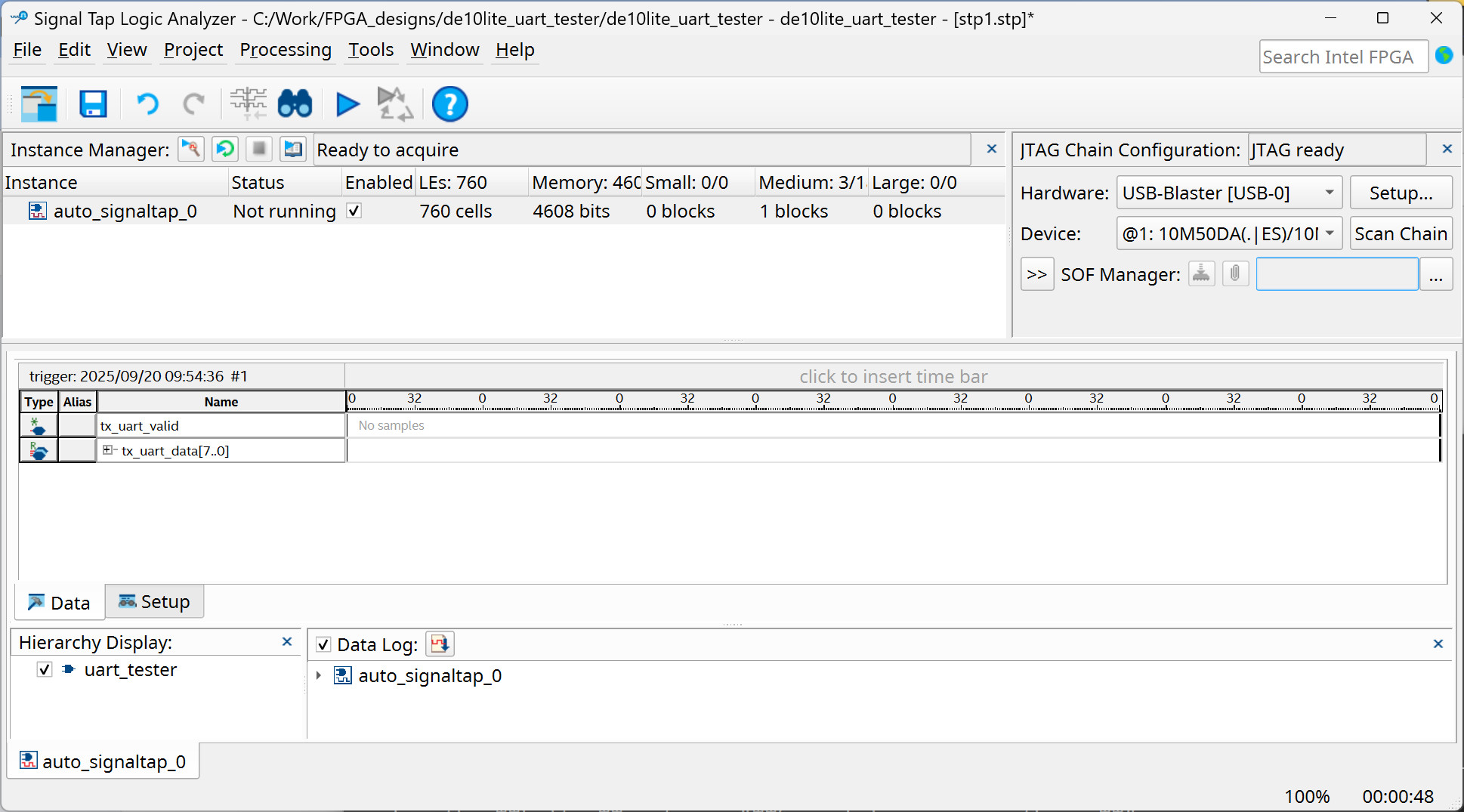Click the Autorun Analysis icon

click(394, 104)
